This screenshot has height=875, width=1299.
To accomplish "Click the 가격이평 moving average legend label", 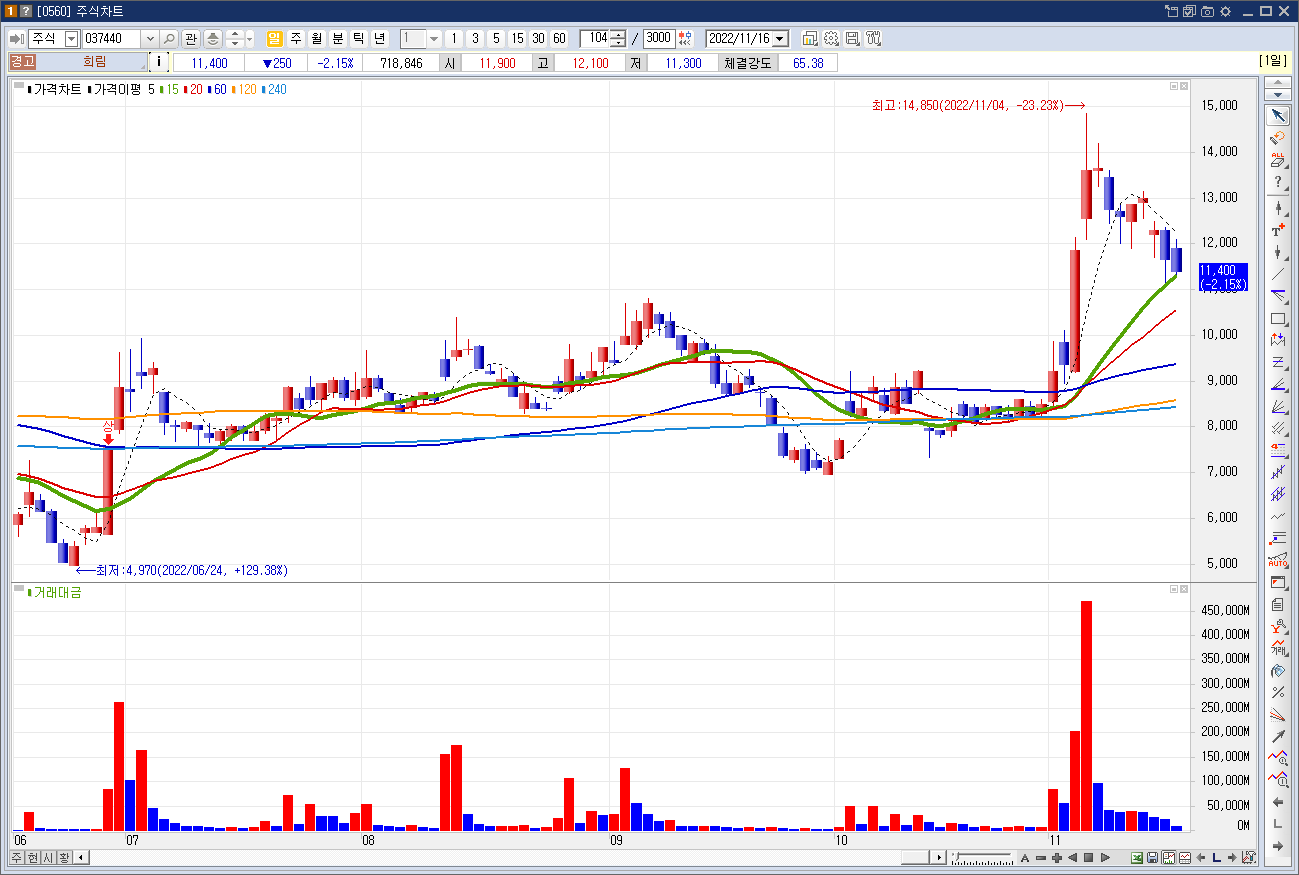I will click(x=118, y=90).
